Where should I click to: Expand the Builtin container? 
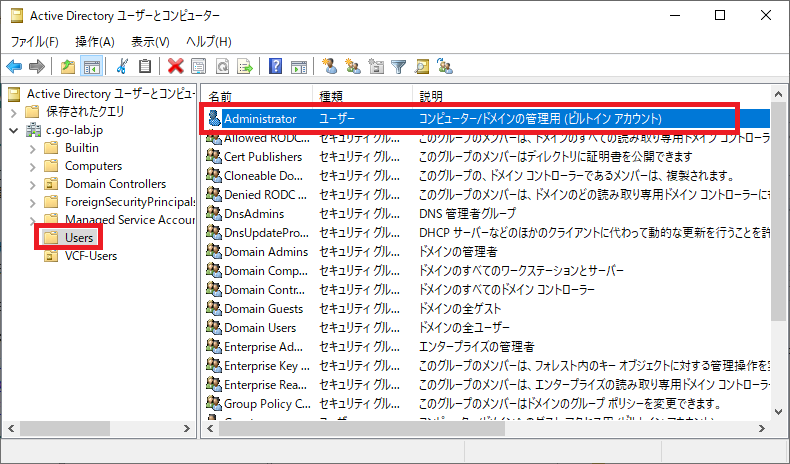coord(33,149)
